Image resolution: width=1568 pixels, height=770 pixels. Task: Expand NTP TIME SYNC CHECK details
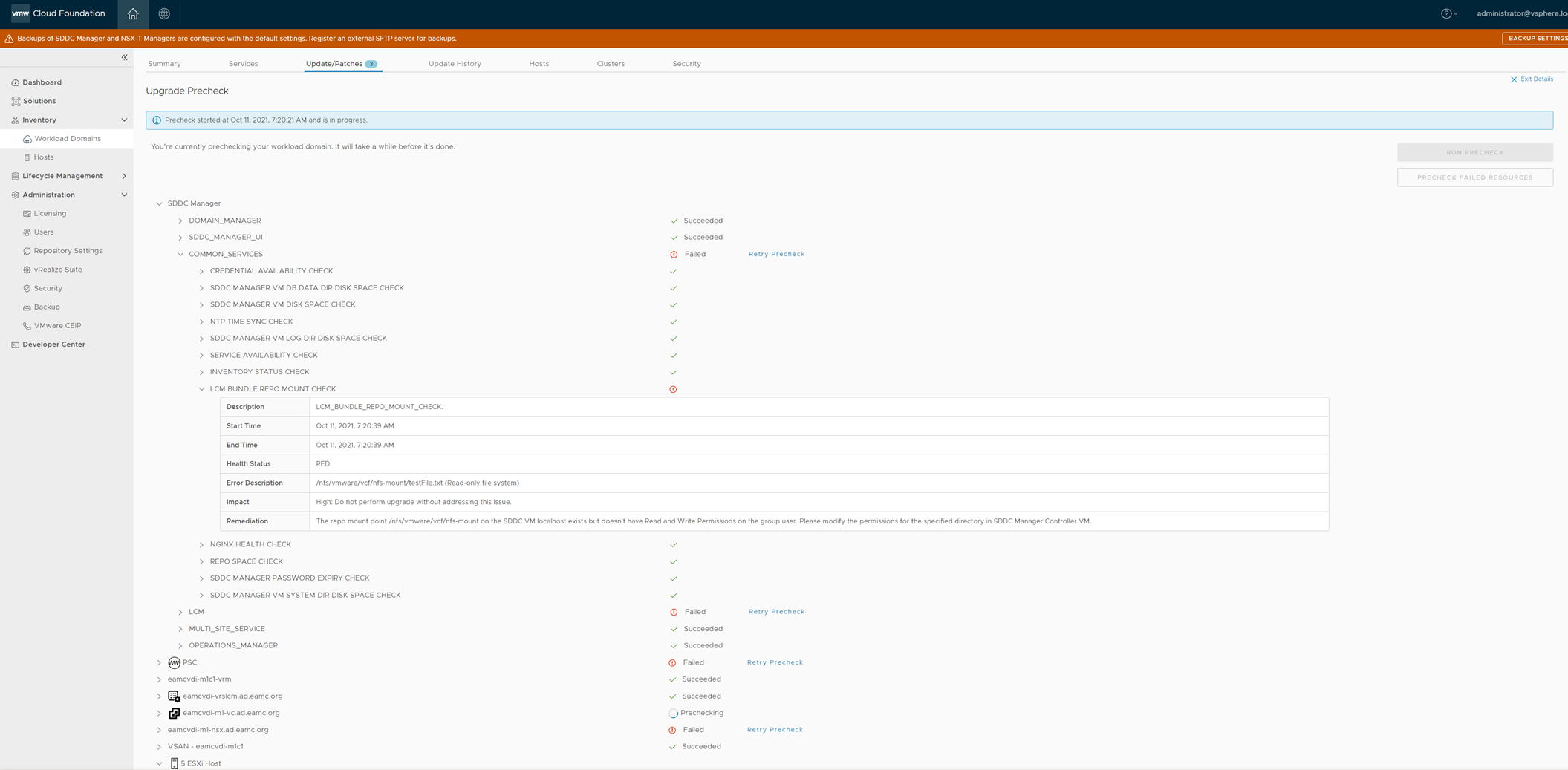pyautogui.click(x=201, y=322)
